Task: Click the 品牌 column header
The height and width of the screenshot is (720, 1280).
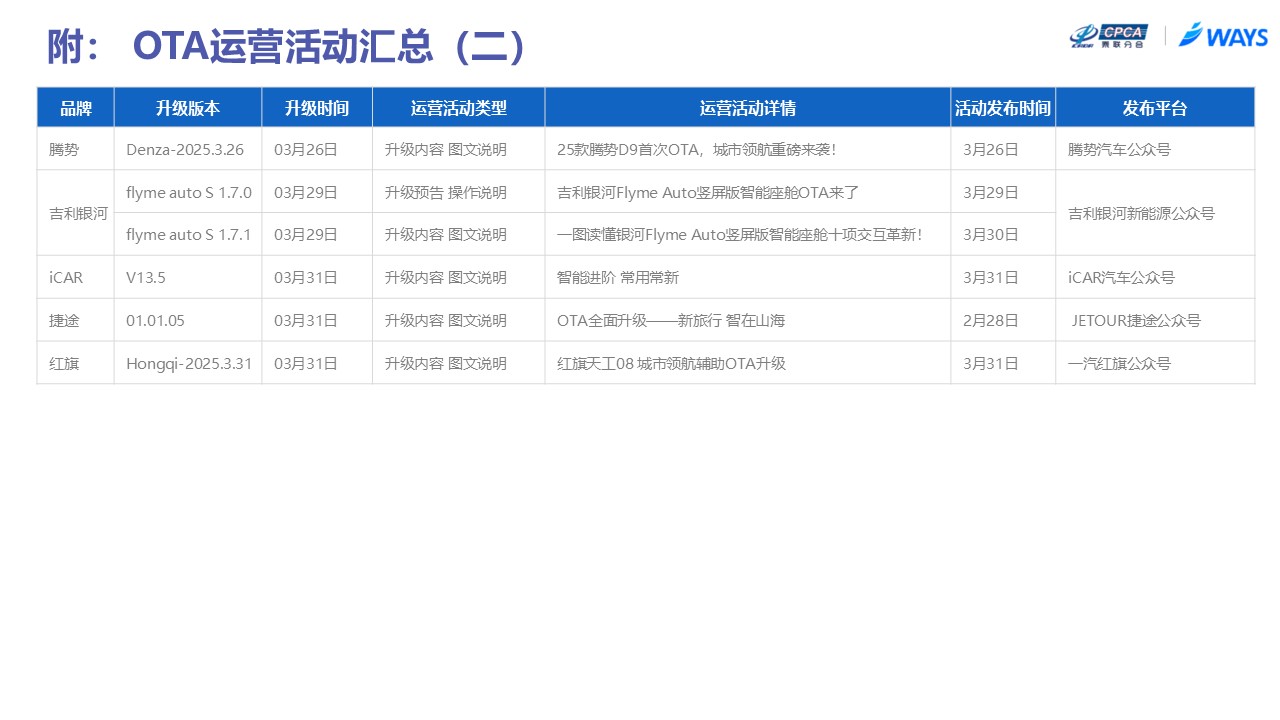Action: (x=76, y=108)
